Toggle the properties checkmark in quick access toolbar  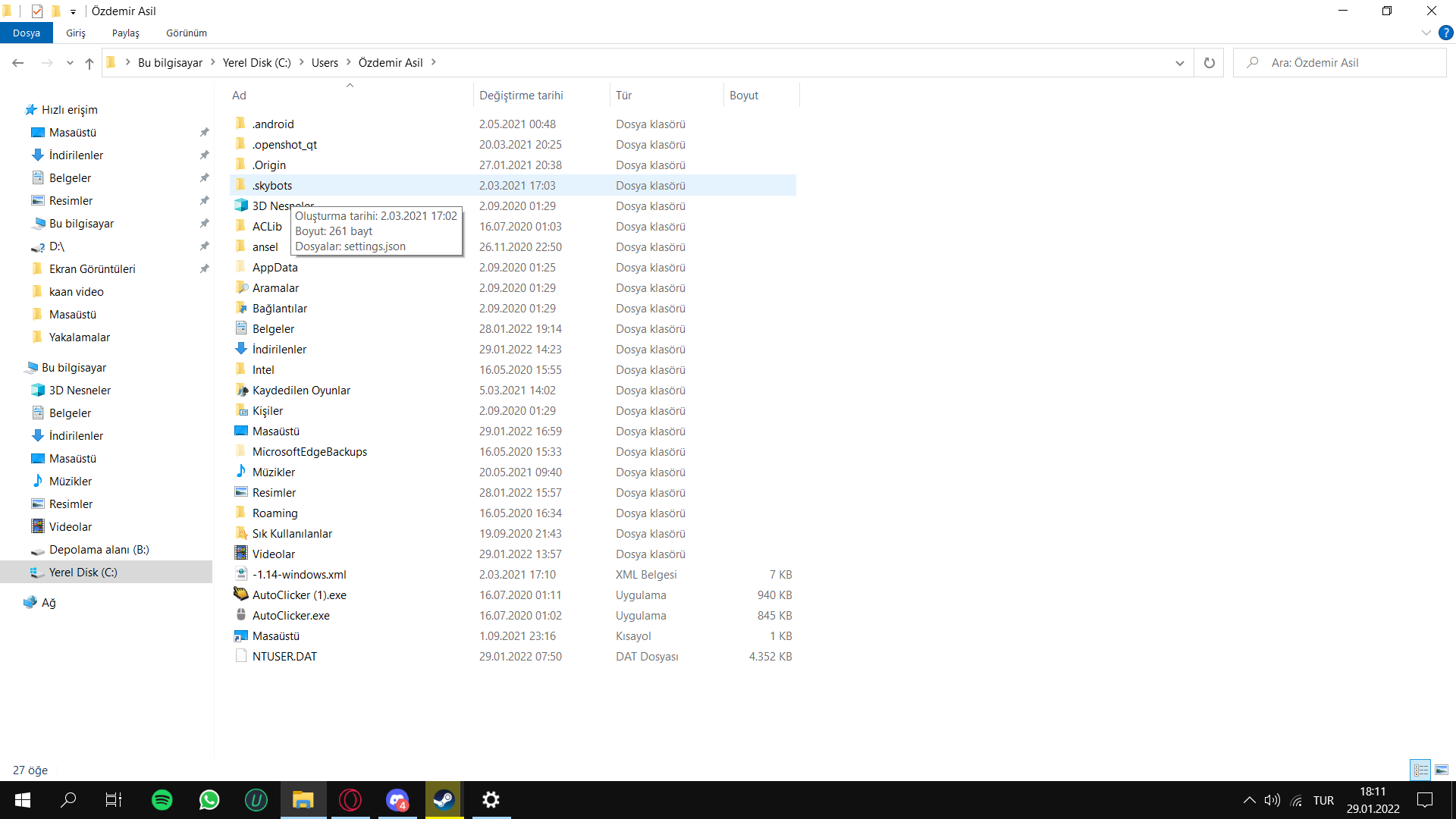[37, 11]
